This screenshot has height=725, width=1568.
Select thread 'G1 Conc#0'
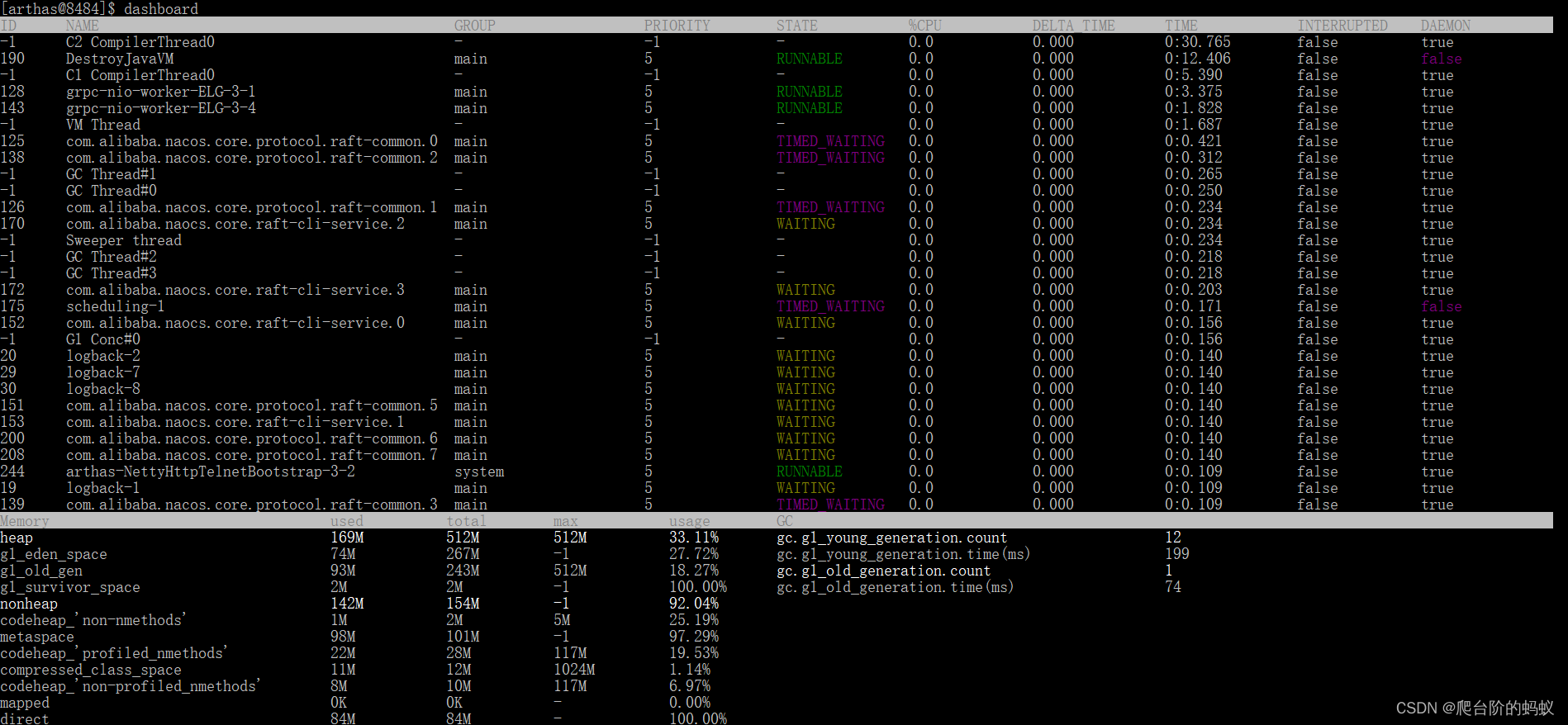click(x=103, y=339)
